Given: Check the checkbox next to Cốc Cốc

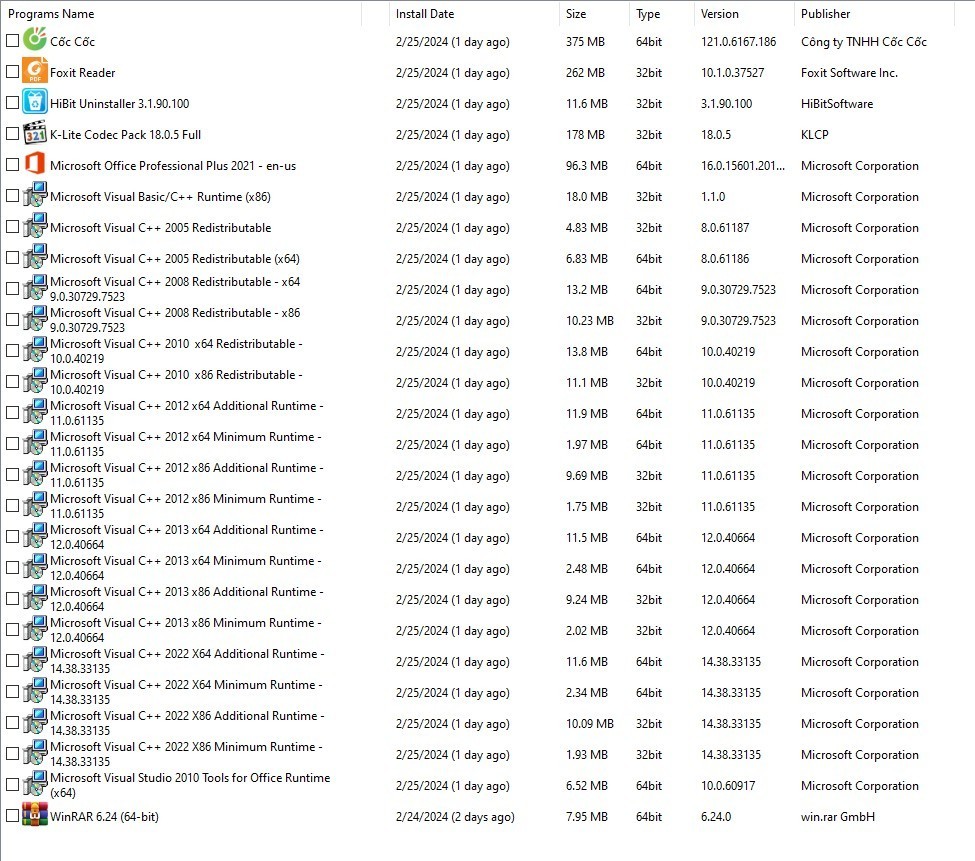Looking at the screenshot, I should (x=12, y=41).
